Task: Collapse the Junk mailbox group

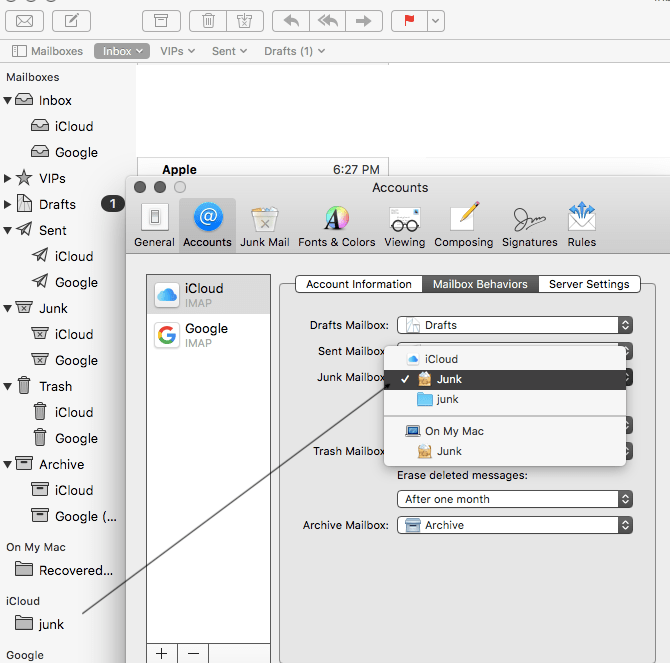Action: pos(7,308)
